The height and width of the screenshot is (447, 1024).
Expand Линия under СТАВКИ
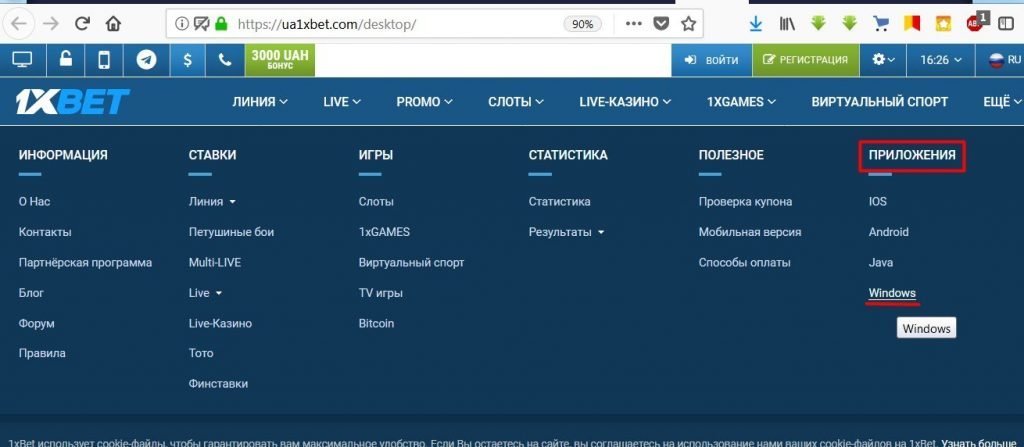click(212, 201)
